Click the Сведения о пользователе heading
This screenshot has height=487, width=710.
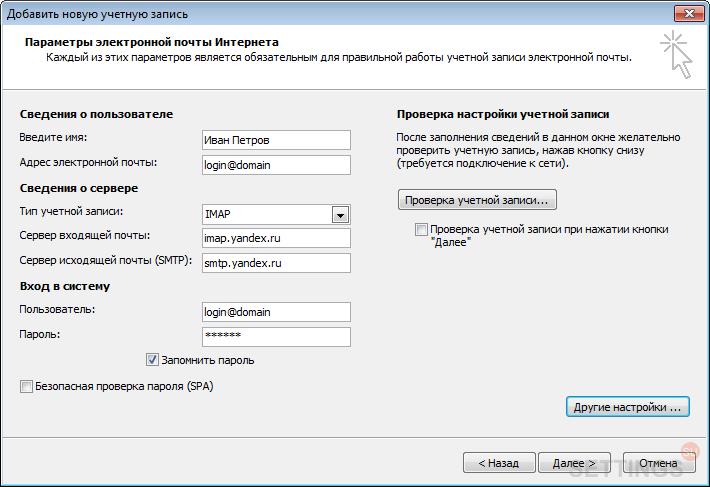click(96, 114)
